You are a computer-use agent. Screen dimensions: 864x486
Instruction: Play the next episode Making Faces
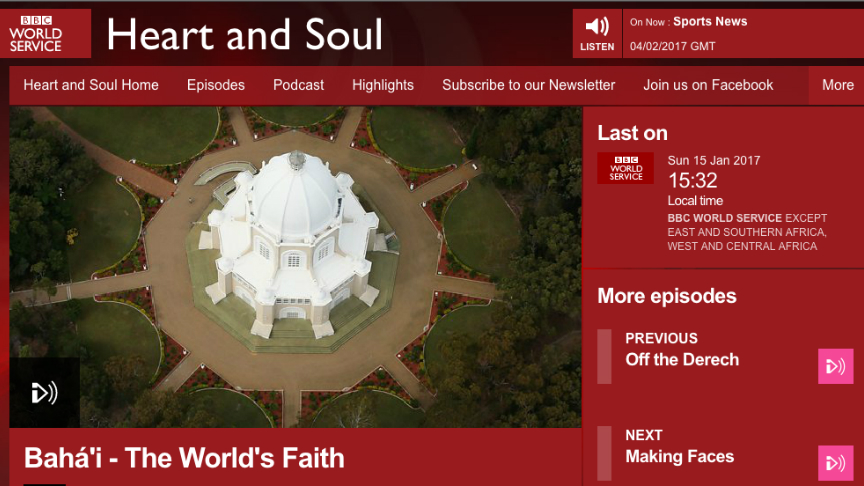coord(835,463)
